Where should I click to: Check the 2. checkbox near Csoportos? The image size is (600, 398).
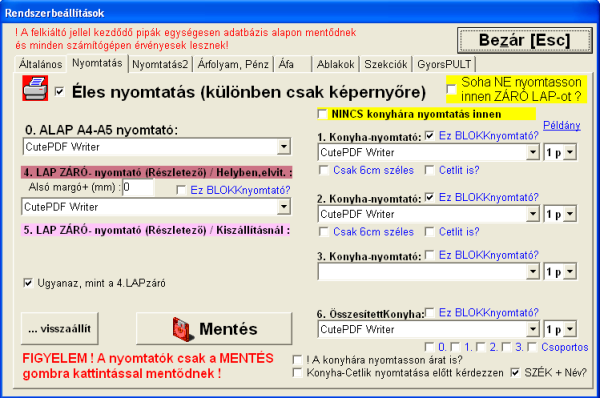pos(481,347)
